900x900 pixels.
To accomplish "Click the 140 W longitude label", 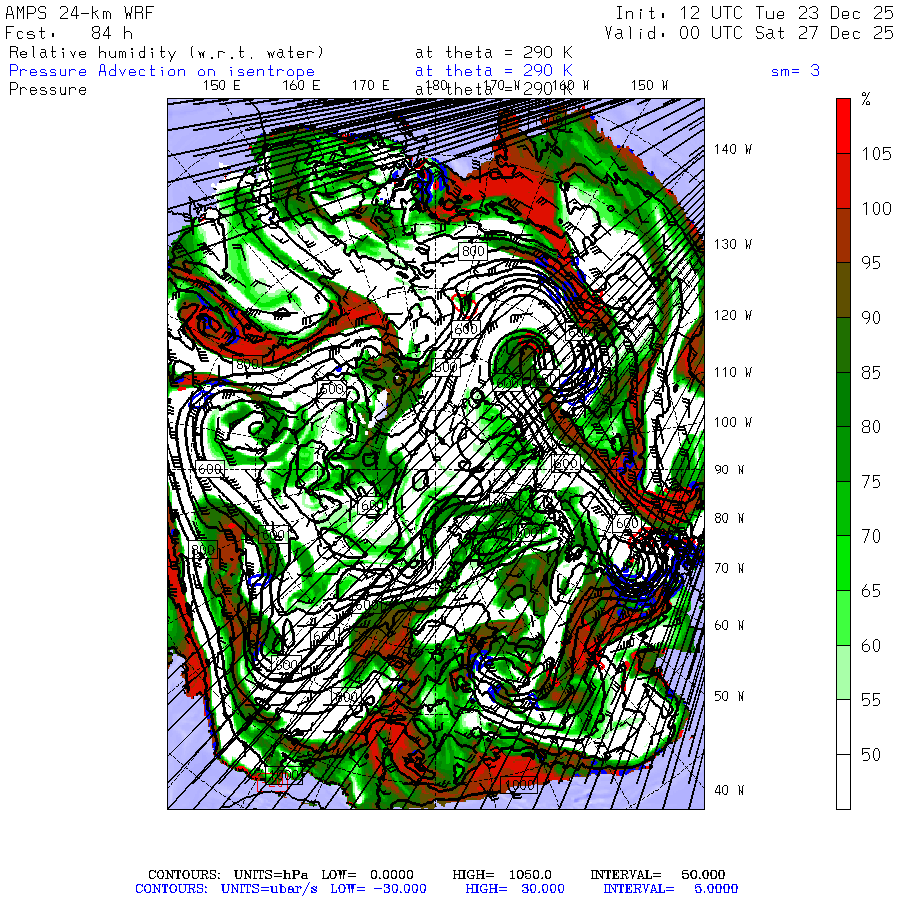I will tap(732, 149).
